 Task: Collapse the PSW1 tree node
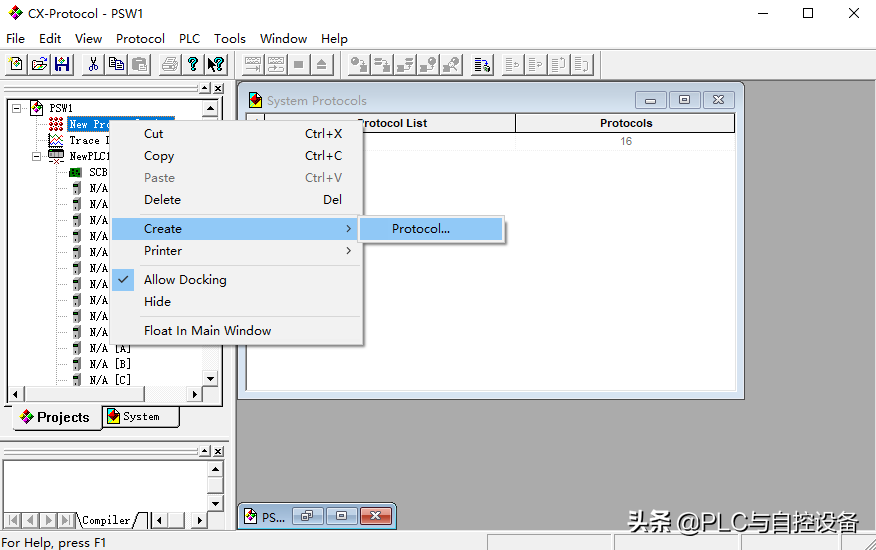click(17, 108)
